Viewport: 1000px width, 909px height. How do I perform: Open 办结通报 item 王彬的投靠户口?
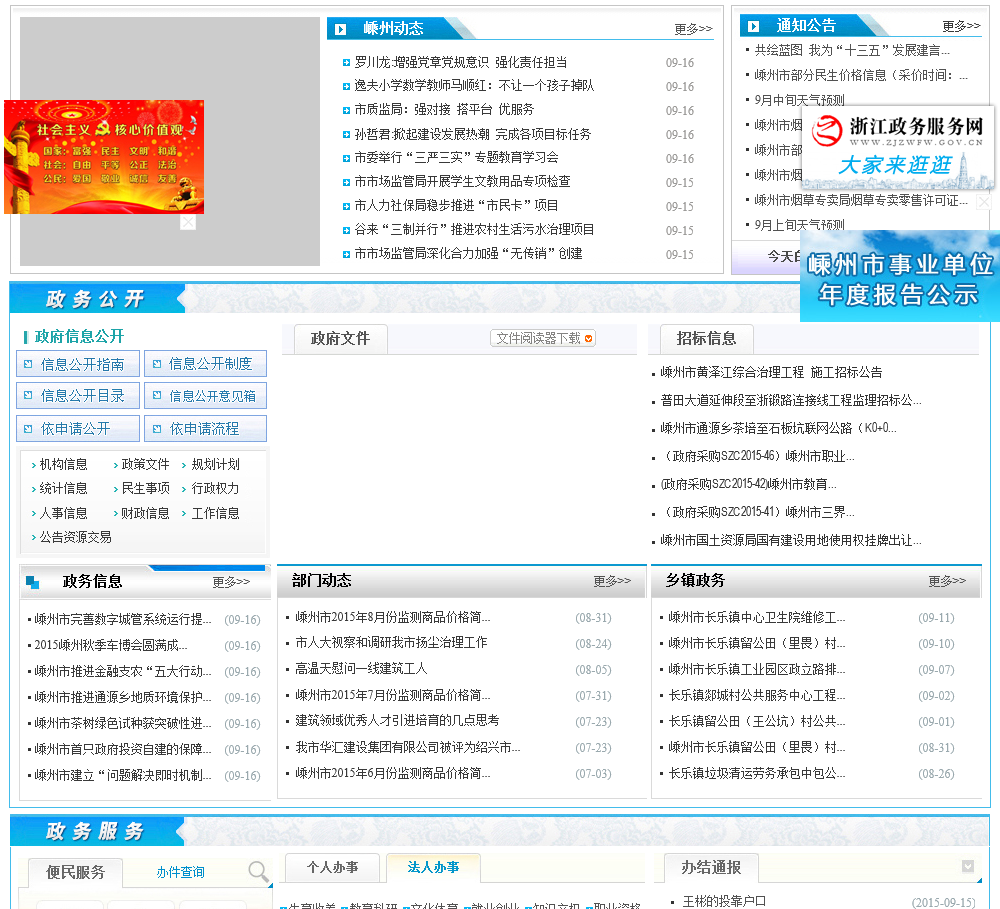[x=724, y=901]
